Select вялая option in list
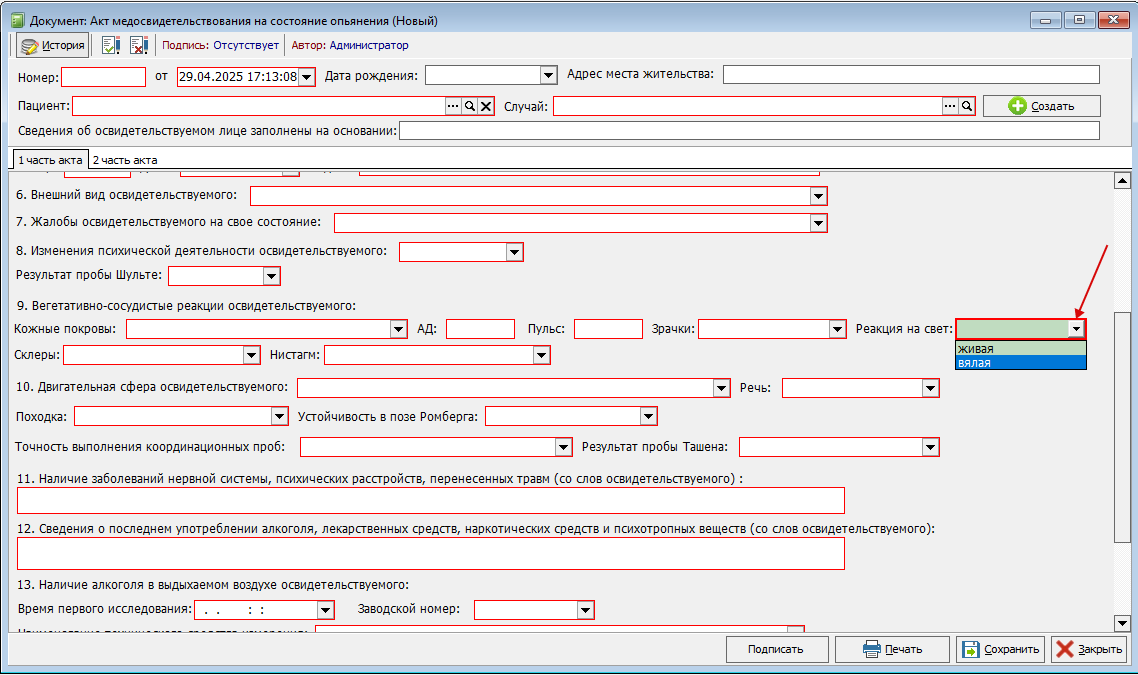 click(x=1020, y=363)
